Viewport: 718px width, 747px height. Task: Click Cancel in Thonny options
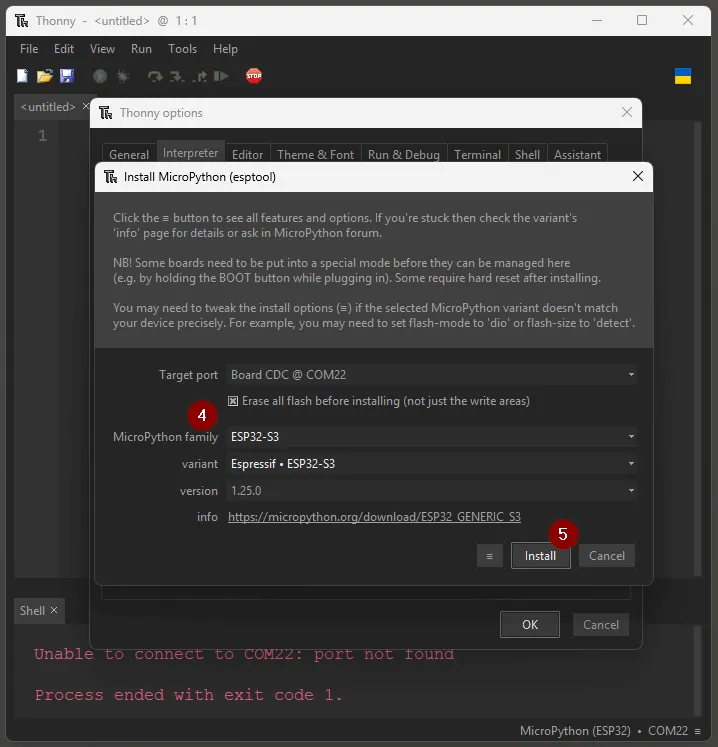601,625
